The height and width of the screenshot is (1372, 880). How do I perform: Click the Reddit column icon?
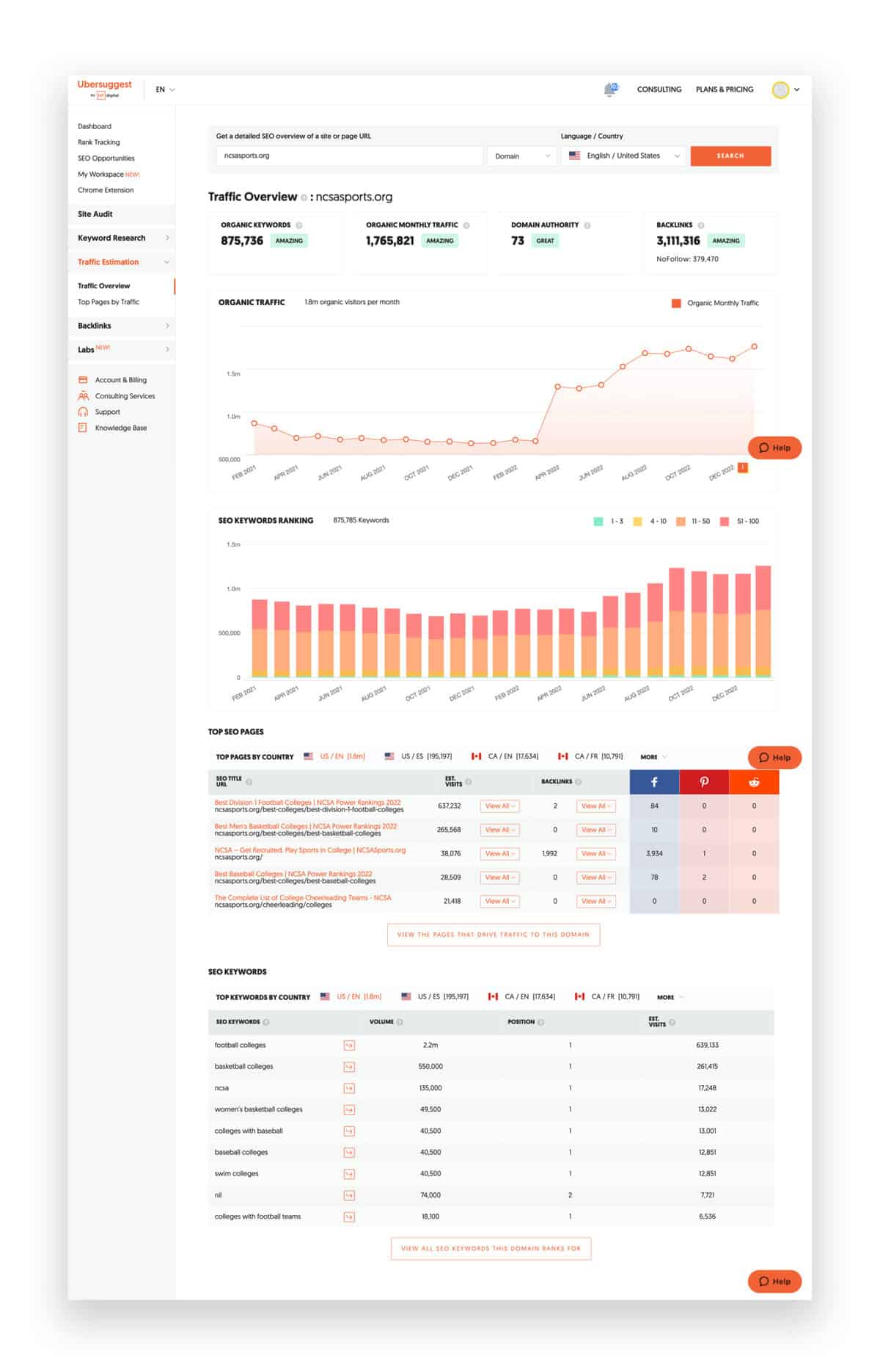click(754, 782)
